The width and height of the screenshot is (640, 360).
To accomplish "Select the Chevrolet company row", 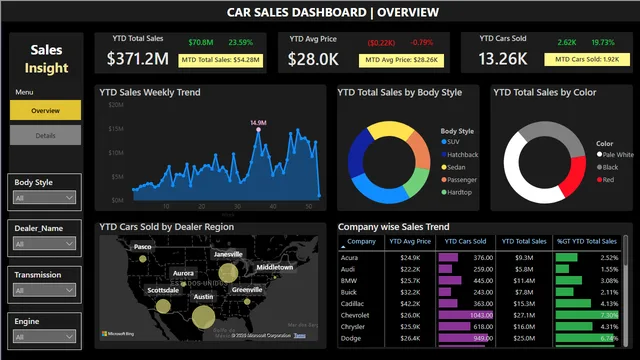I will pyautogui.click(x=480, y=315).
